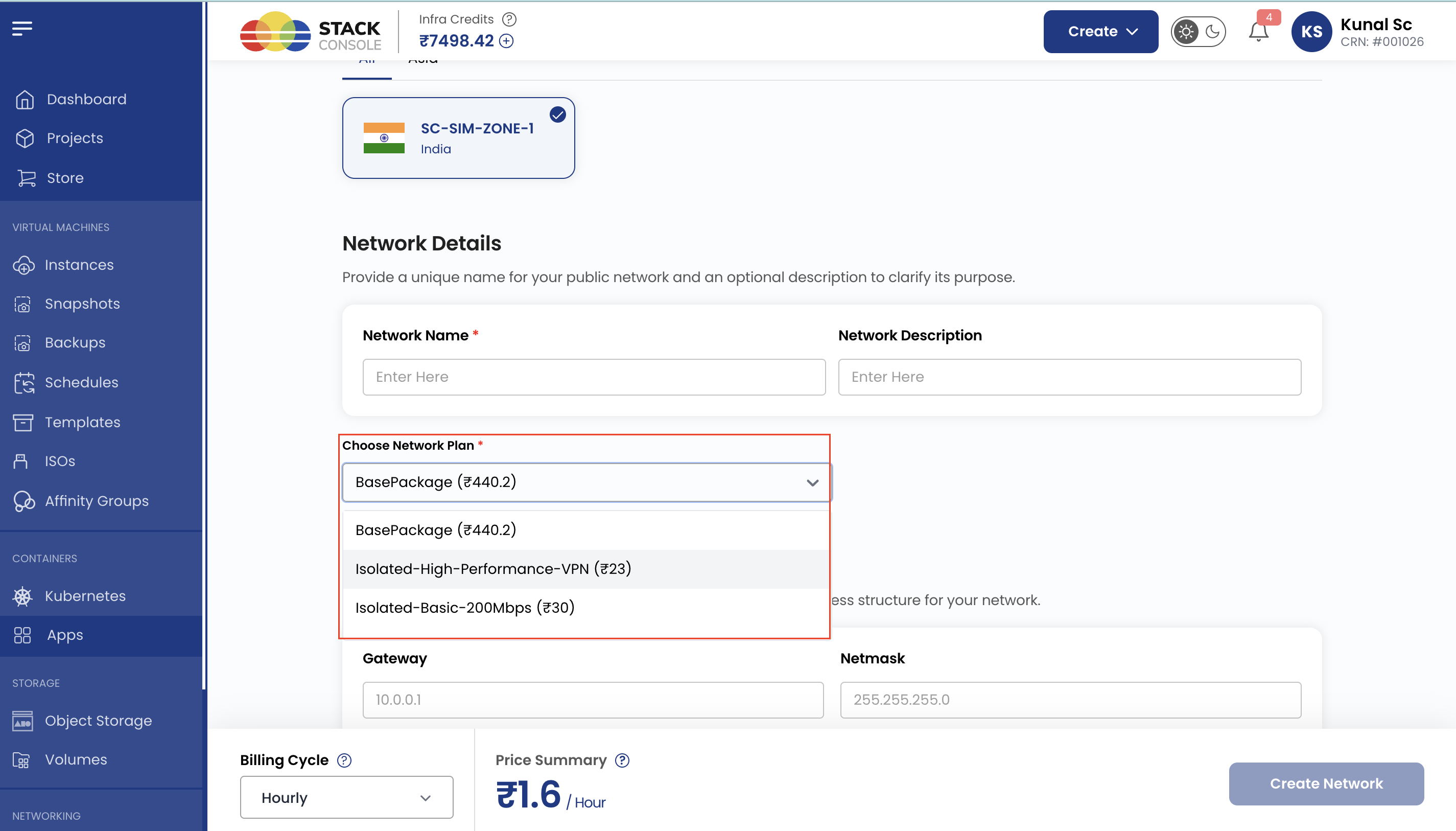The height and width of the screenshot is (831, 1456).
Task: Click the ISOs icon
Action: click(20, 461)
